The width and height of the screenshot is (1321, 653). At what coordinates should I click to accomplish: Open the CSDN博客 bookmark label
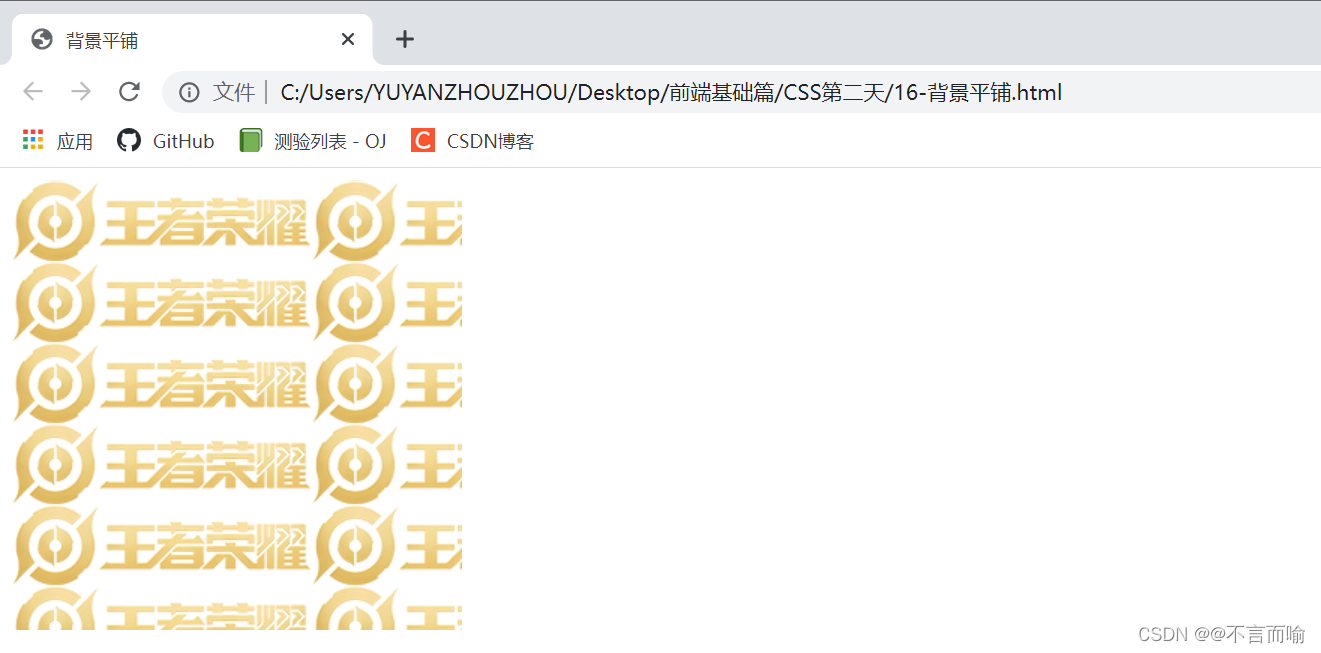(490, 141)
